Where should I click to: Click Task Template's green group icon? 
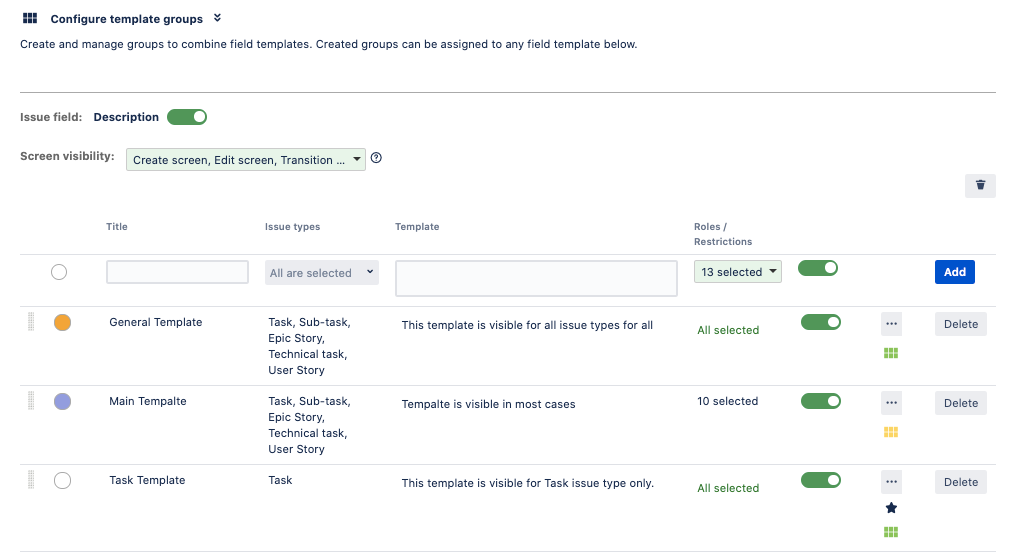(x=891, y=532)
